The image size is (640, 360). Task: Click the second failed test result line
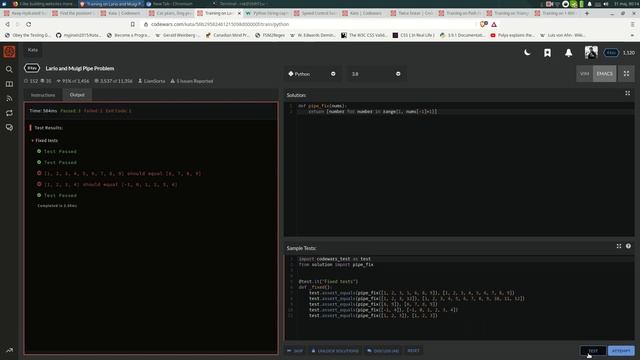click(x=107, y=184)
